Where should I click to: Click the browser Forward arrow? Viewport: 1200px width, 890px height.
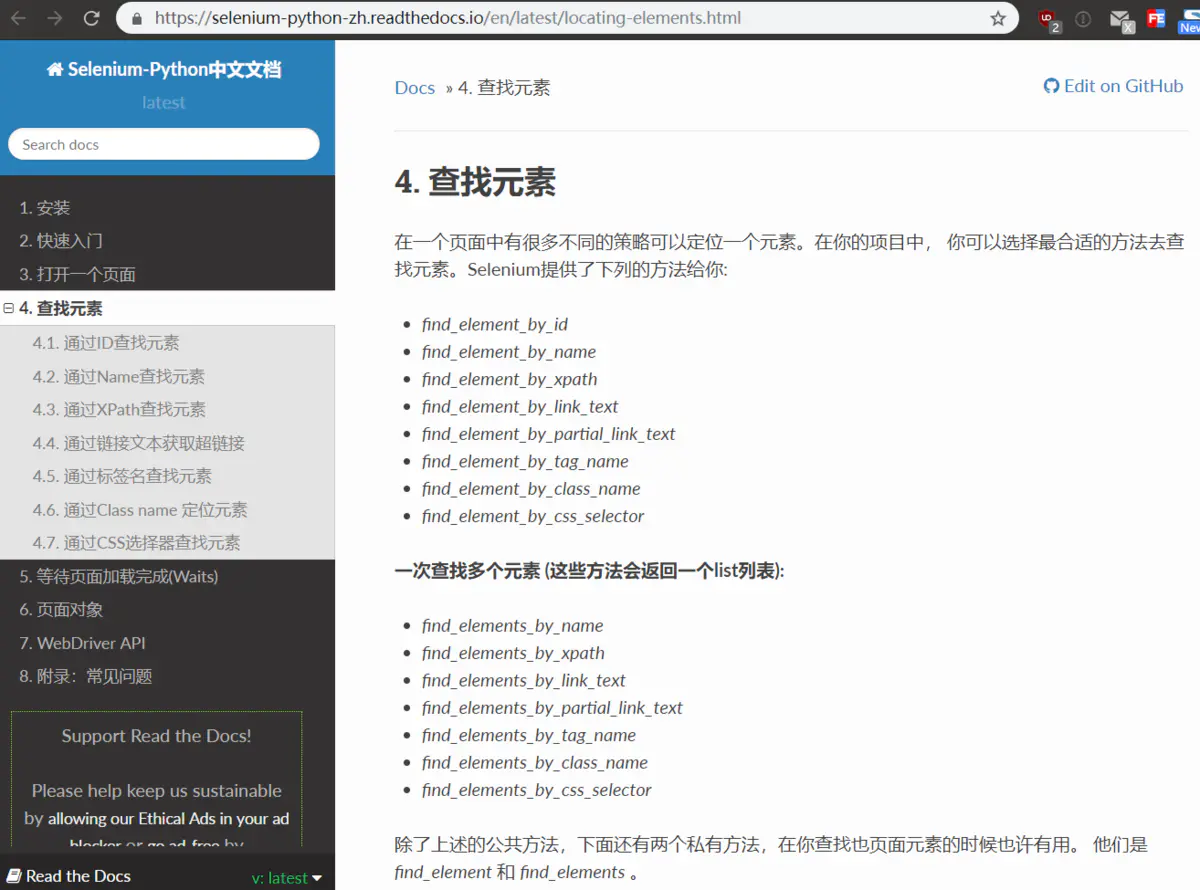(55, 18)
